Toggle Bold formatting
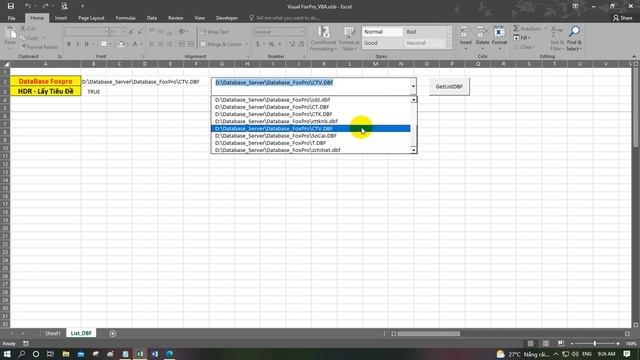The image size is (640, 360). coord(69,44)
